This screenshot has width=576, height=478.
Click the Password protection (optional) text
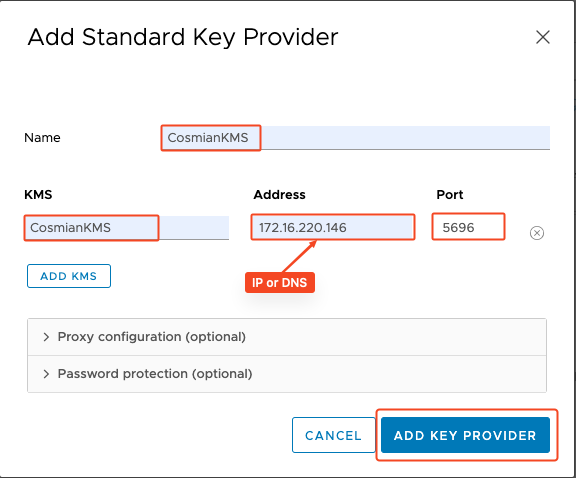155,374
